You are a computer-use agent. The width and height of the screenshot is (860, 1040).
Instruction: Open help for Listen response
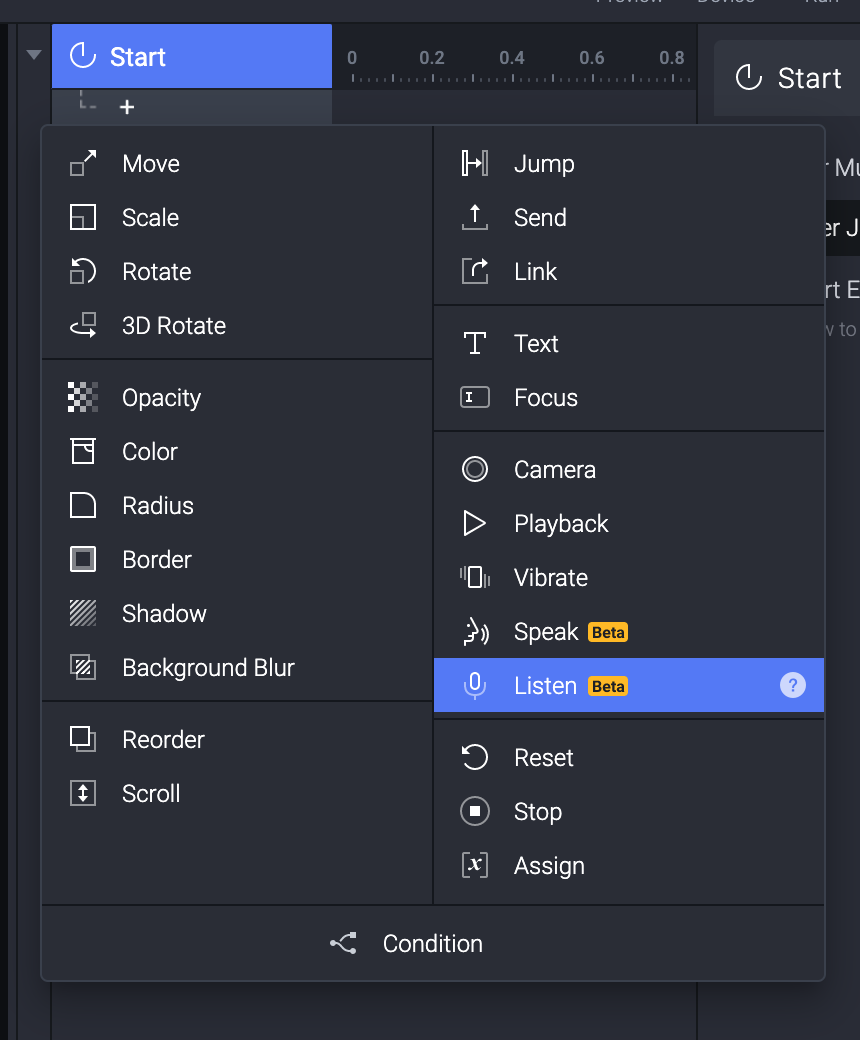(792, 686)
